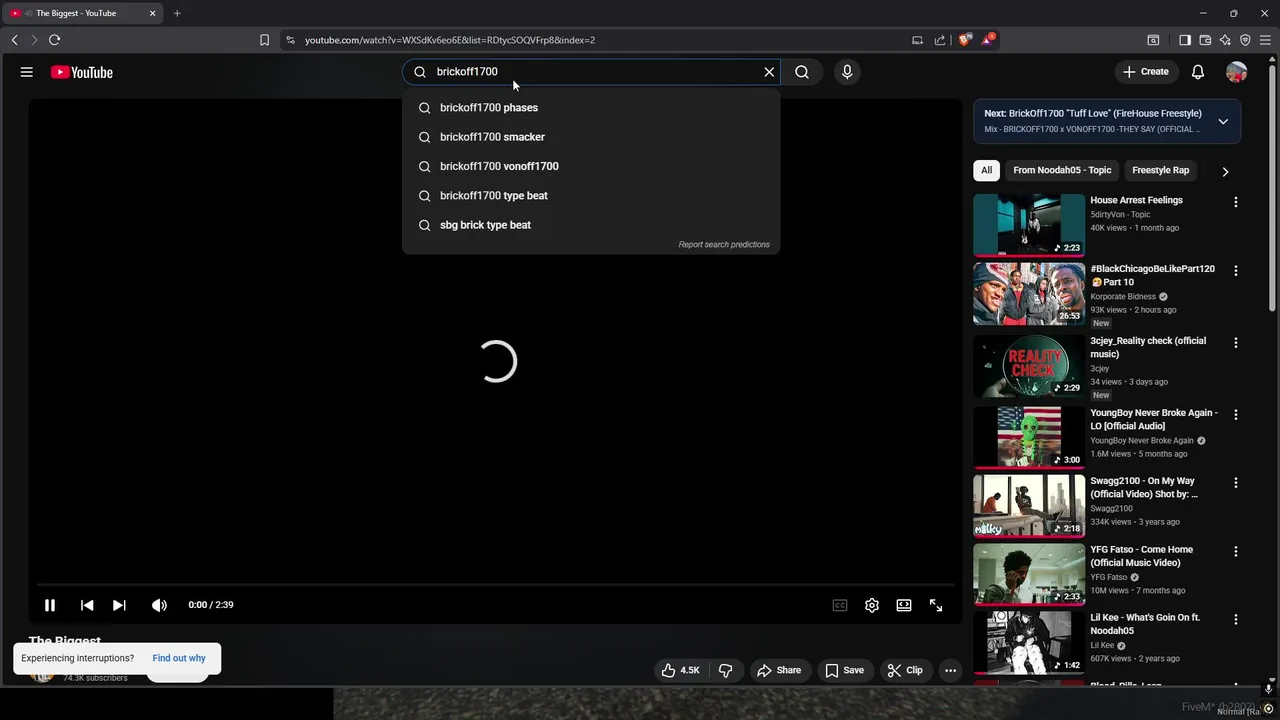Image resolution: width=1280 pixels, height=720 pixels.
Task: Enter full screen mode
Action: pyautogui.click(x=936, y=605)
